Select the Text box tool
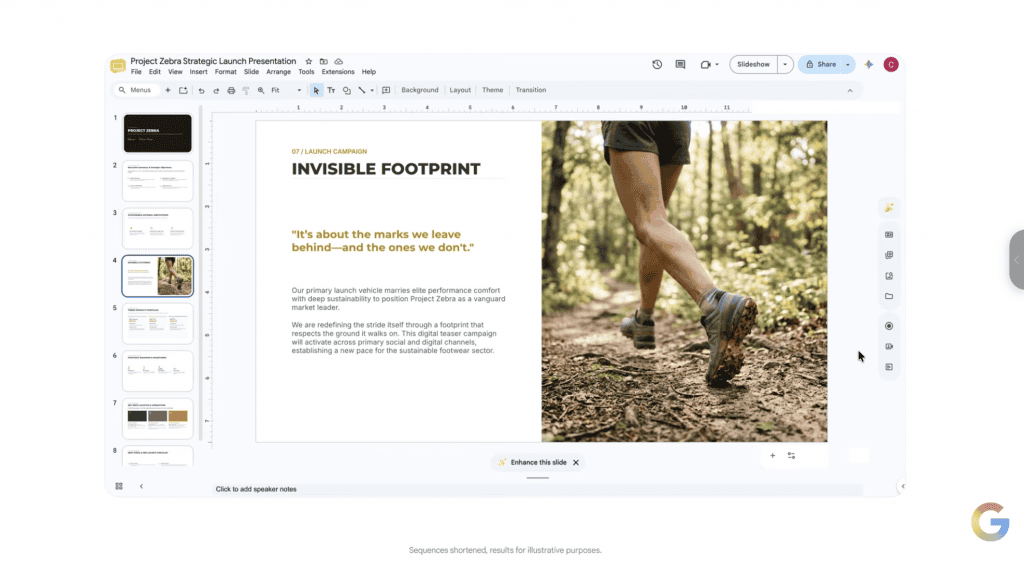1024x561 pixels. [331, 90]
